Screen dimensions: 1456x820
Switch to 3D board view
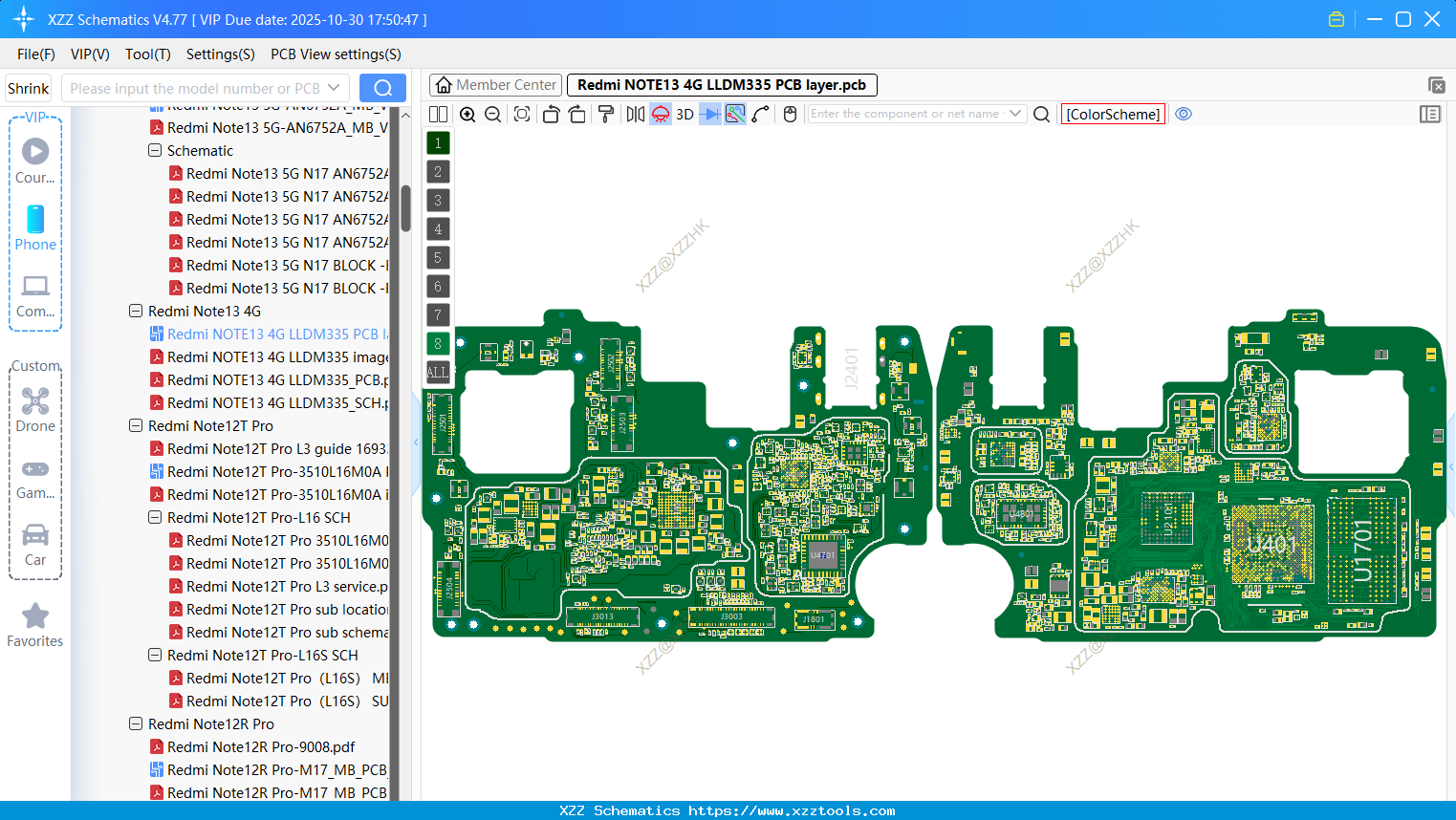pyautogui.click(x=684, y=114)
